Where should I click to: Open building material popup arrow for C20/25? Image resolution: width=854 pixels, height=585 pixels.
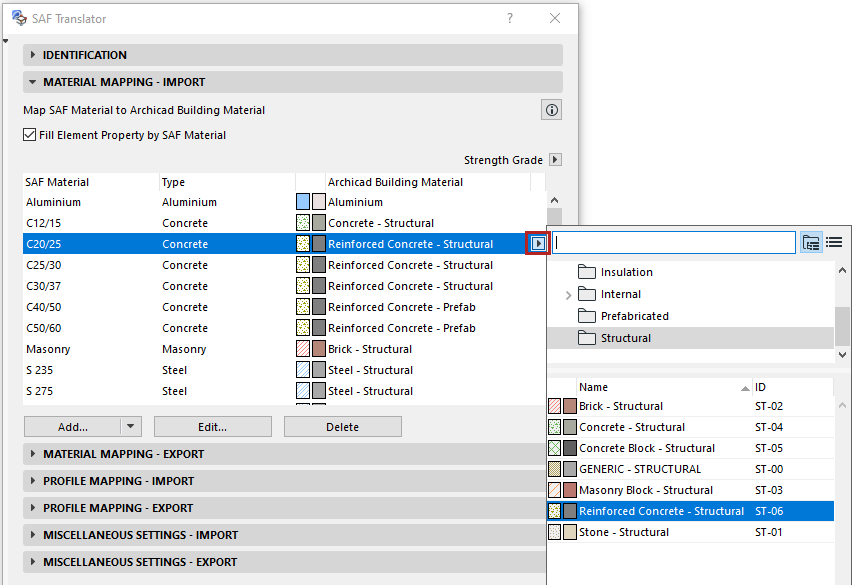[538, 243]
